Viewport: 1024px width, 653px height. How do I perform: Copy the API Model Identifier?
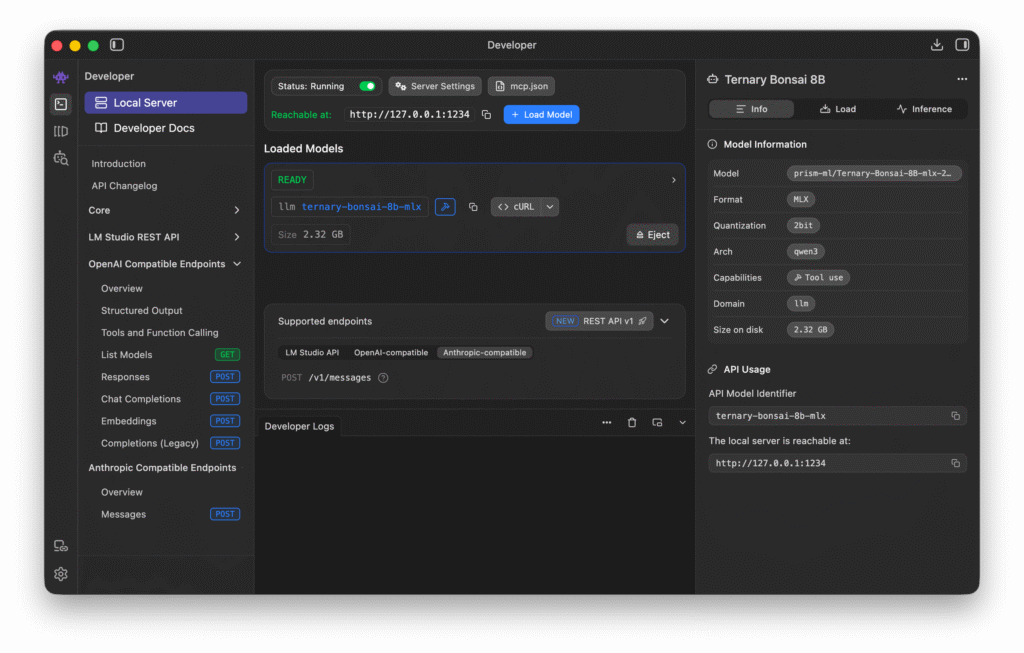click(x=955, y=416)
